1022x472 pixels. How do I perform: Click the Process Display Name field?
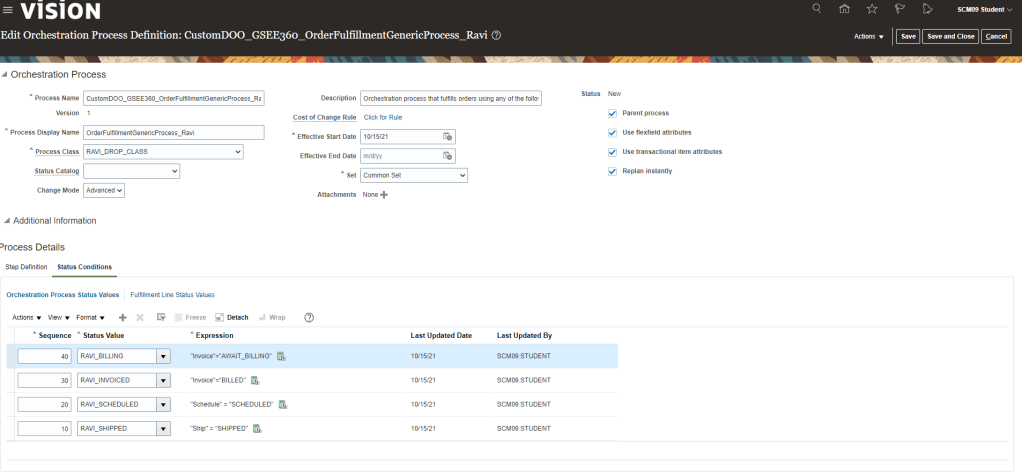click(x=173, y=132)
